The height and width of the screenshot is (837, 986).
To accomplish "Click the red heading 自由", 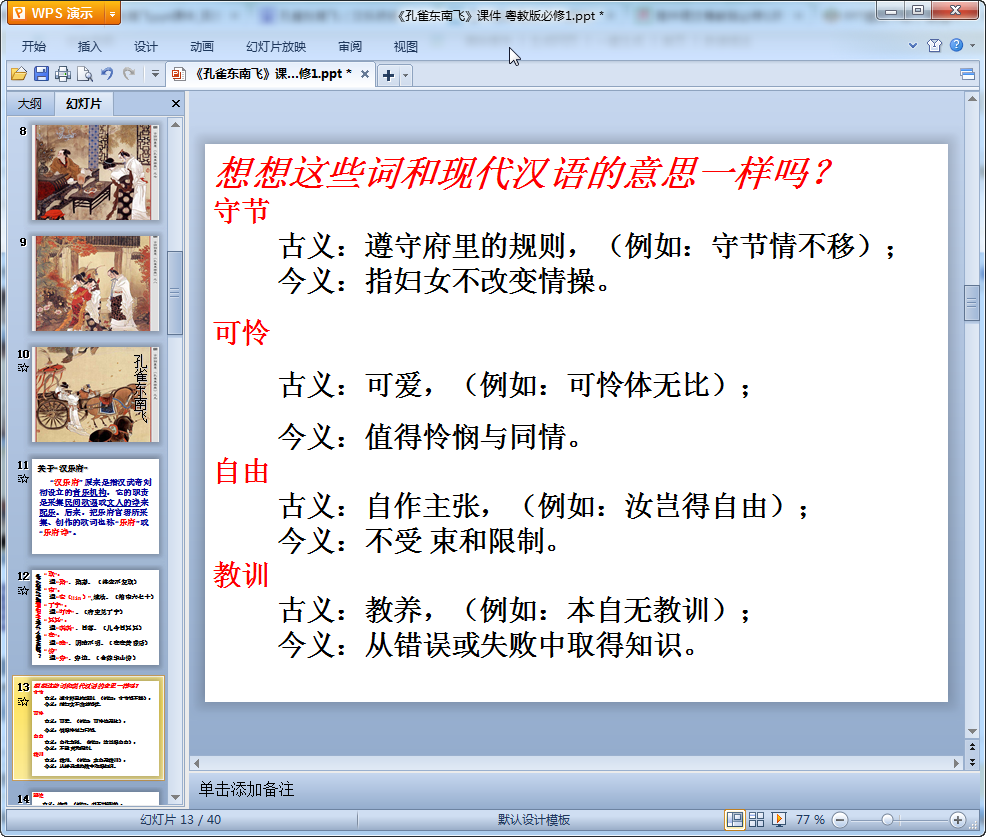I will [x=241, y=472].
